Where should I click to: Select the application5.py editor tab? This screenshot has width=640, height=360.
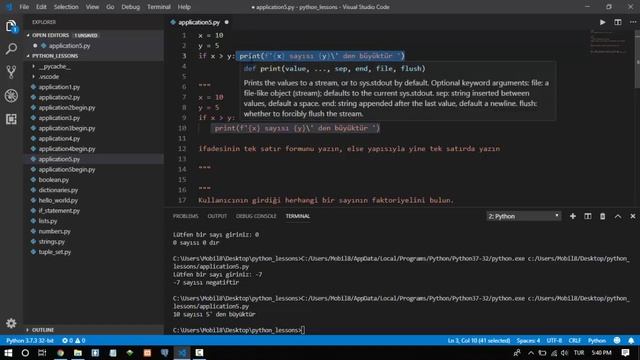(200, 22)
